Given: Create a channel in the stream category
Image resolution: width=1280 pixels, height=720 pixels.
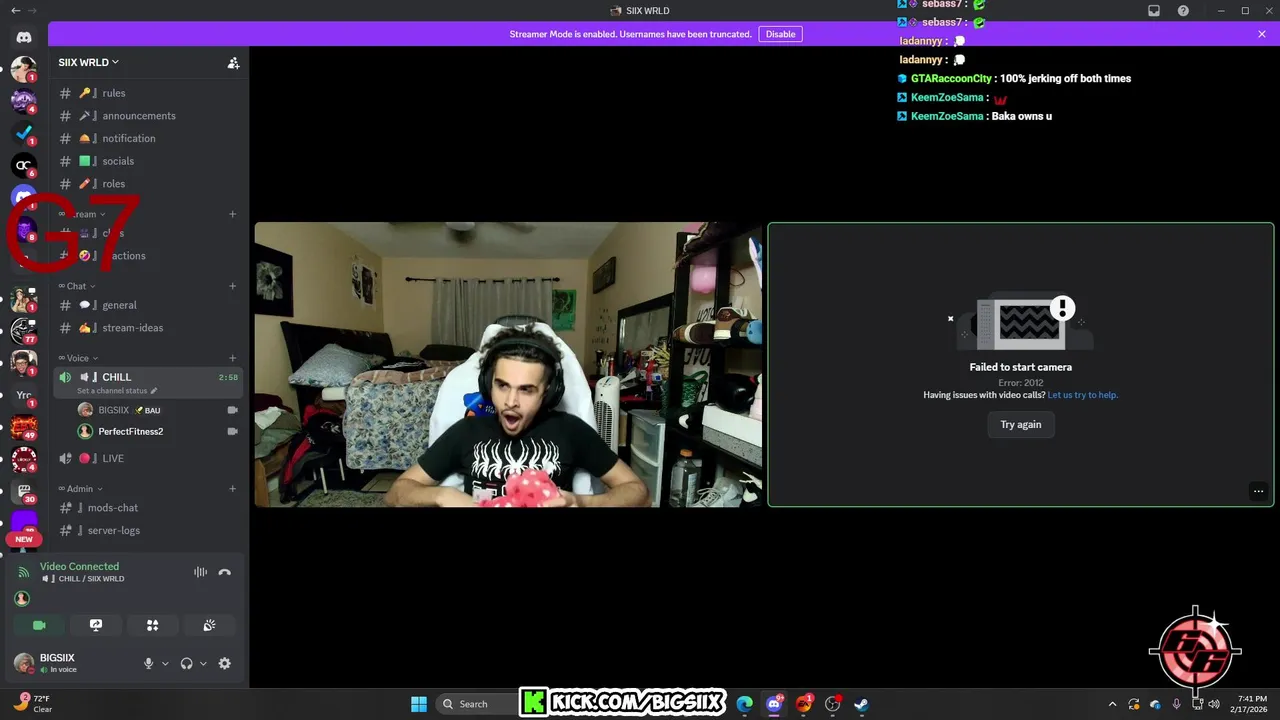Looking at the screenshot, I should click(233, 214).
